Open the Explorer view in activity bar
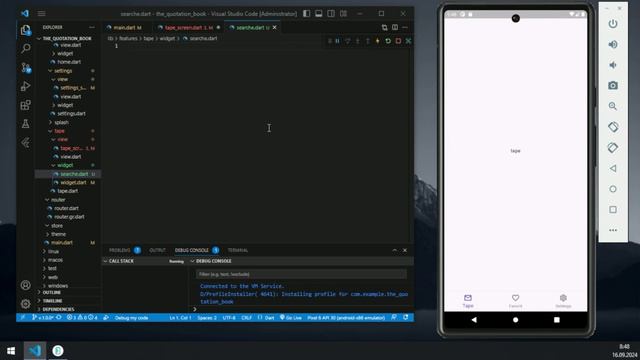The image size is (640, 360). click(x=25, y=30)
